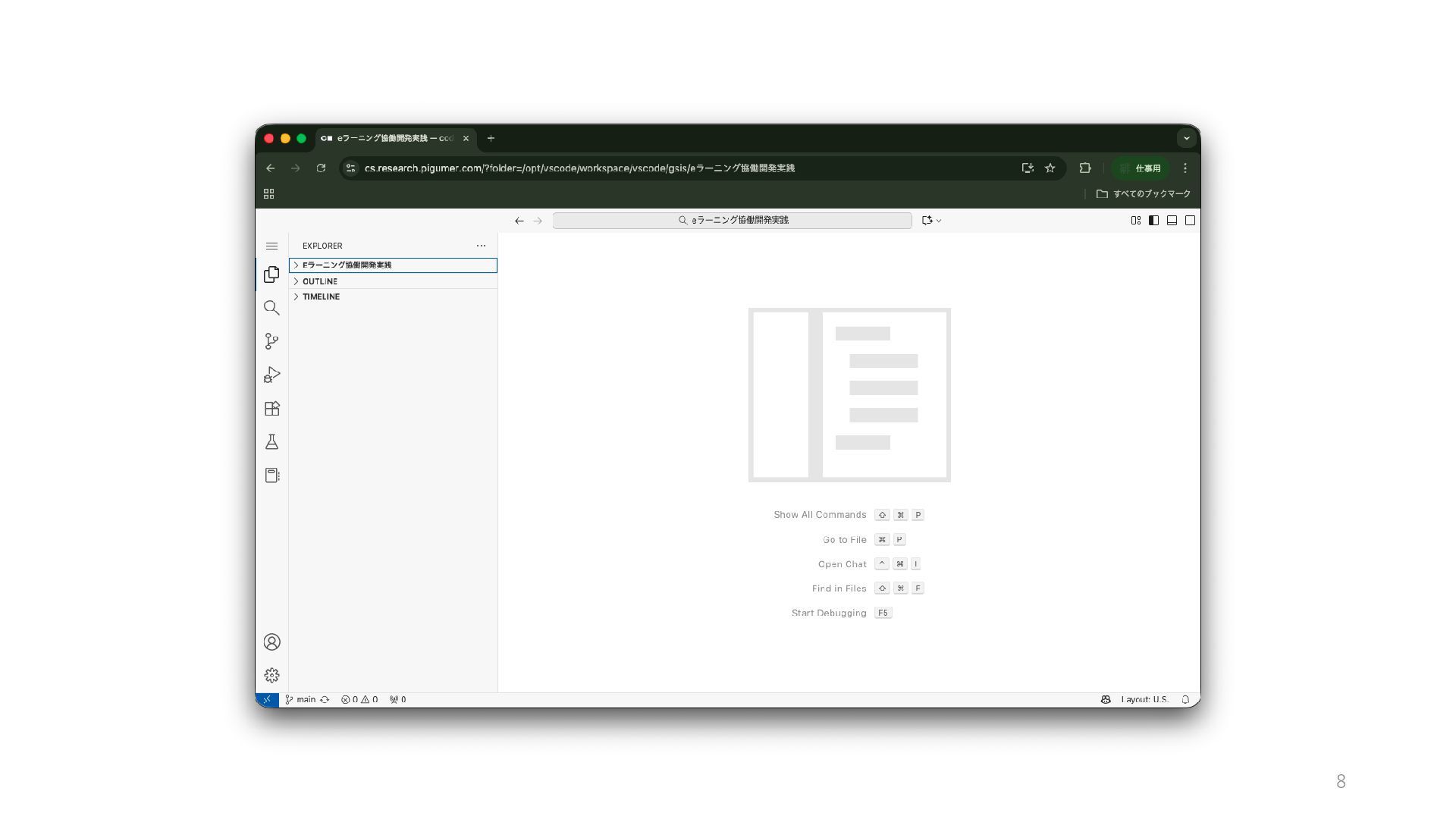
Task: Open the Testing flask view
Action: pos(271,442)
